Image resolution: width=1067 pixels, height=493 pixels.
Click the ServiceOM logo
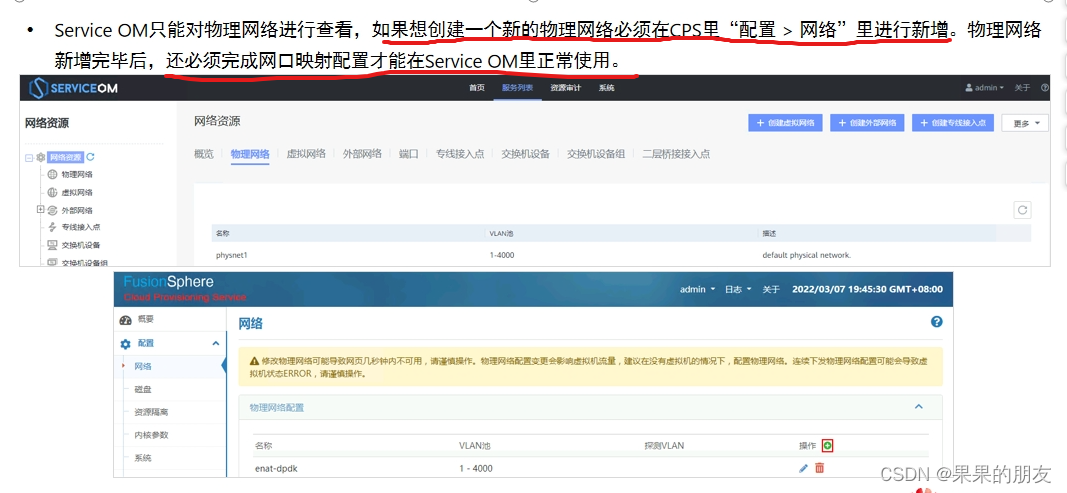73,88
